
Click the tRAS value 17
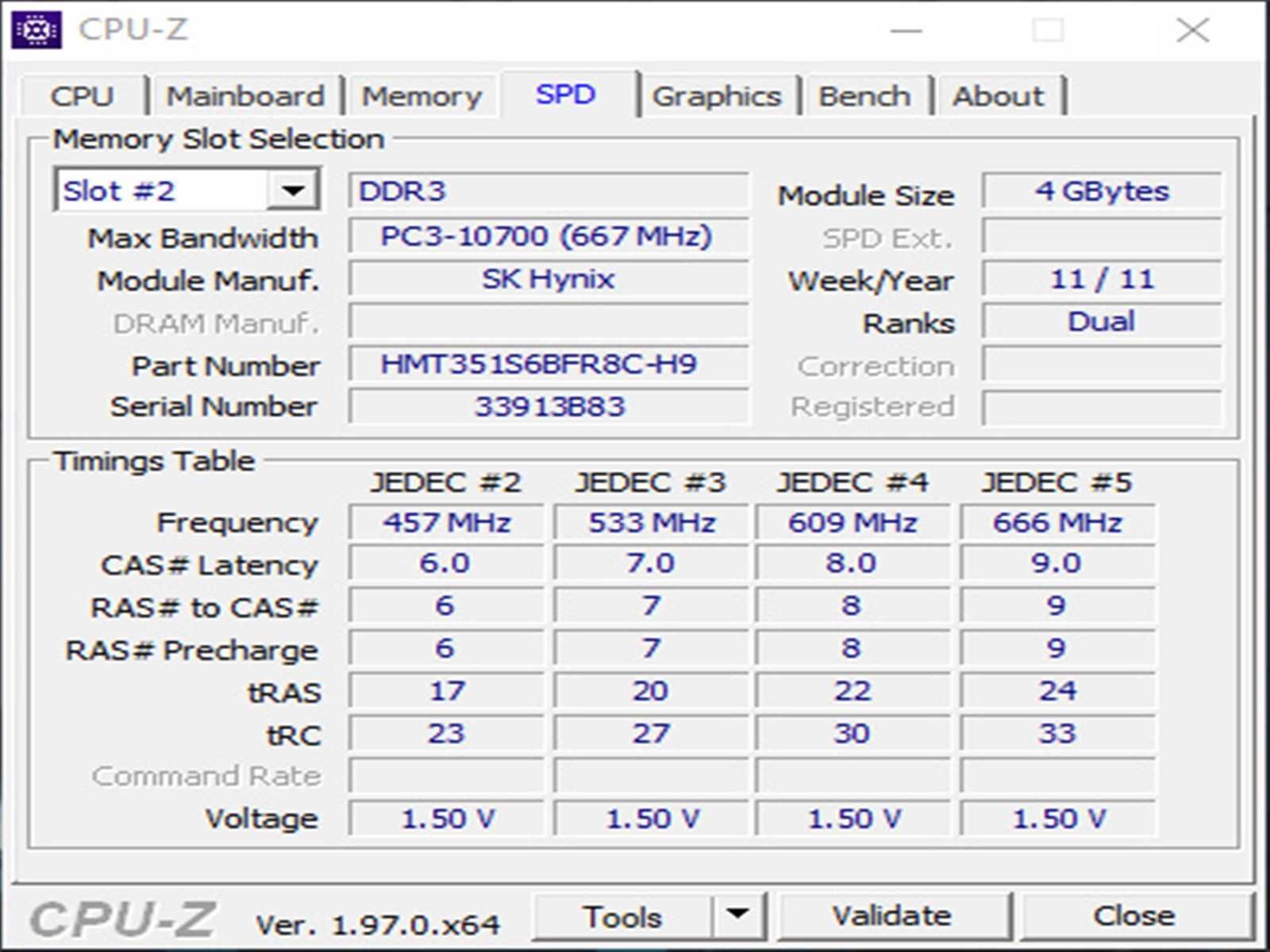tap(447, 691)
